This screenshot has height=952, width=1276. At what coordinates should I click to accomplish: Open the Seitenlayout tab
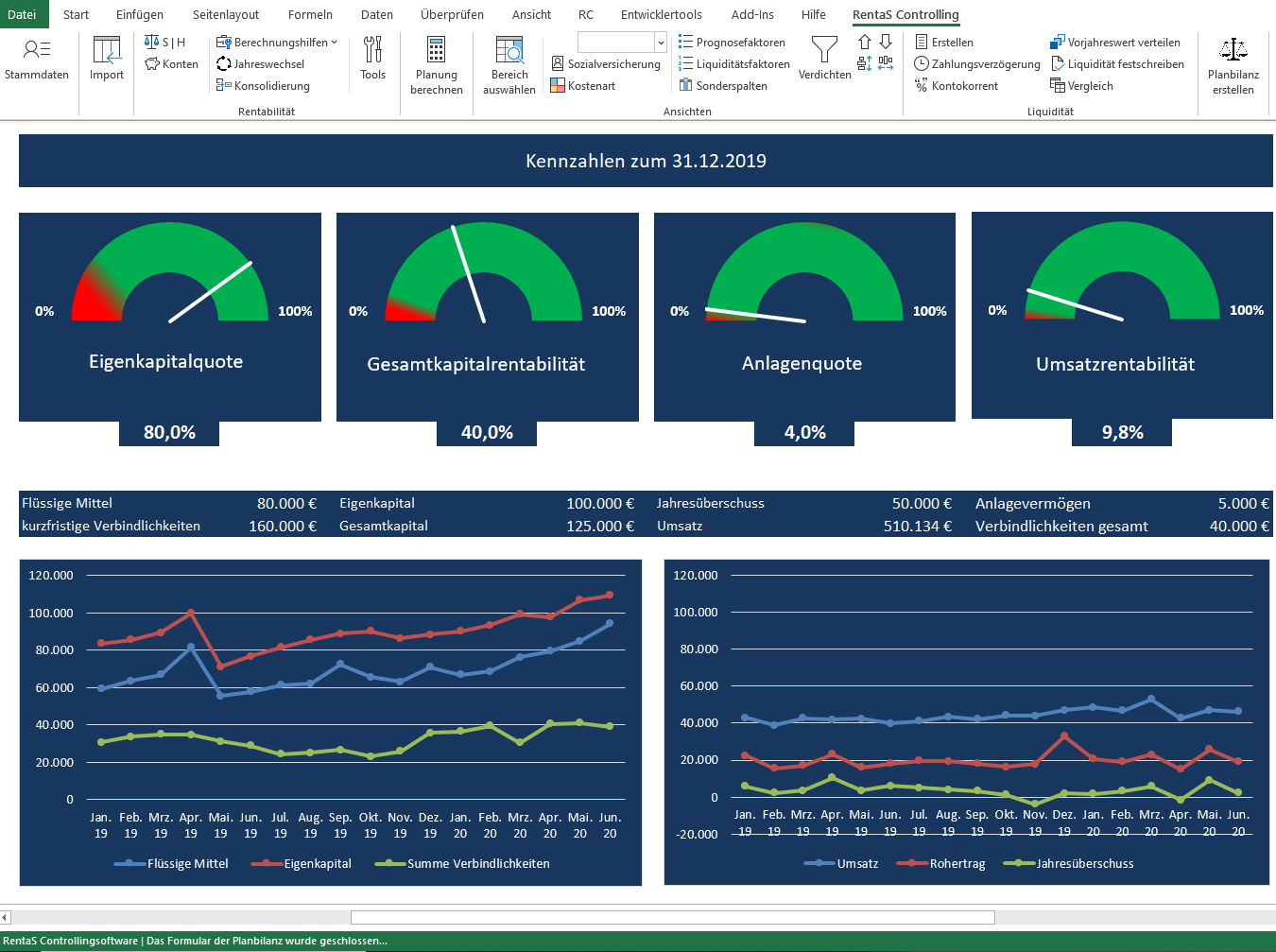(x=226, y=14)
